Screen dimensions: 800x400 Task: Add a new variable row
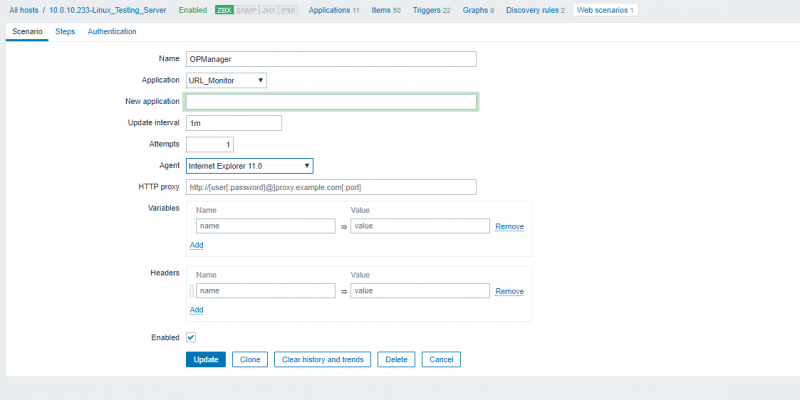(x=196, y=245)
